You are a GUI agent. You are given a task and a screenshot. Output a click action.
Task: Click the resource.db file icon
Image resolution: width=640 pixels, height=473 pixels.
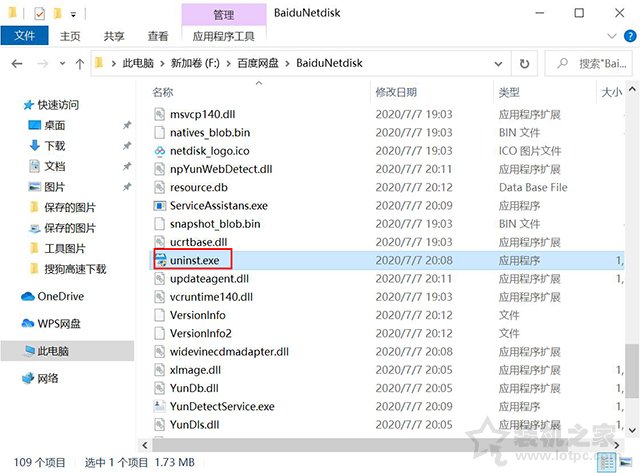160,187
